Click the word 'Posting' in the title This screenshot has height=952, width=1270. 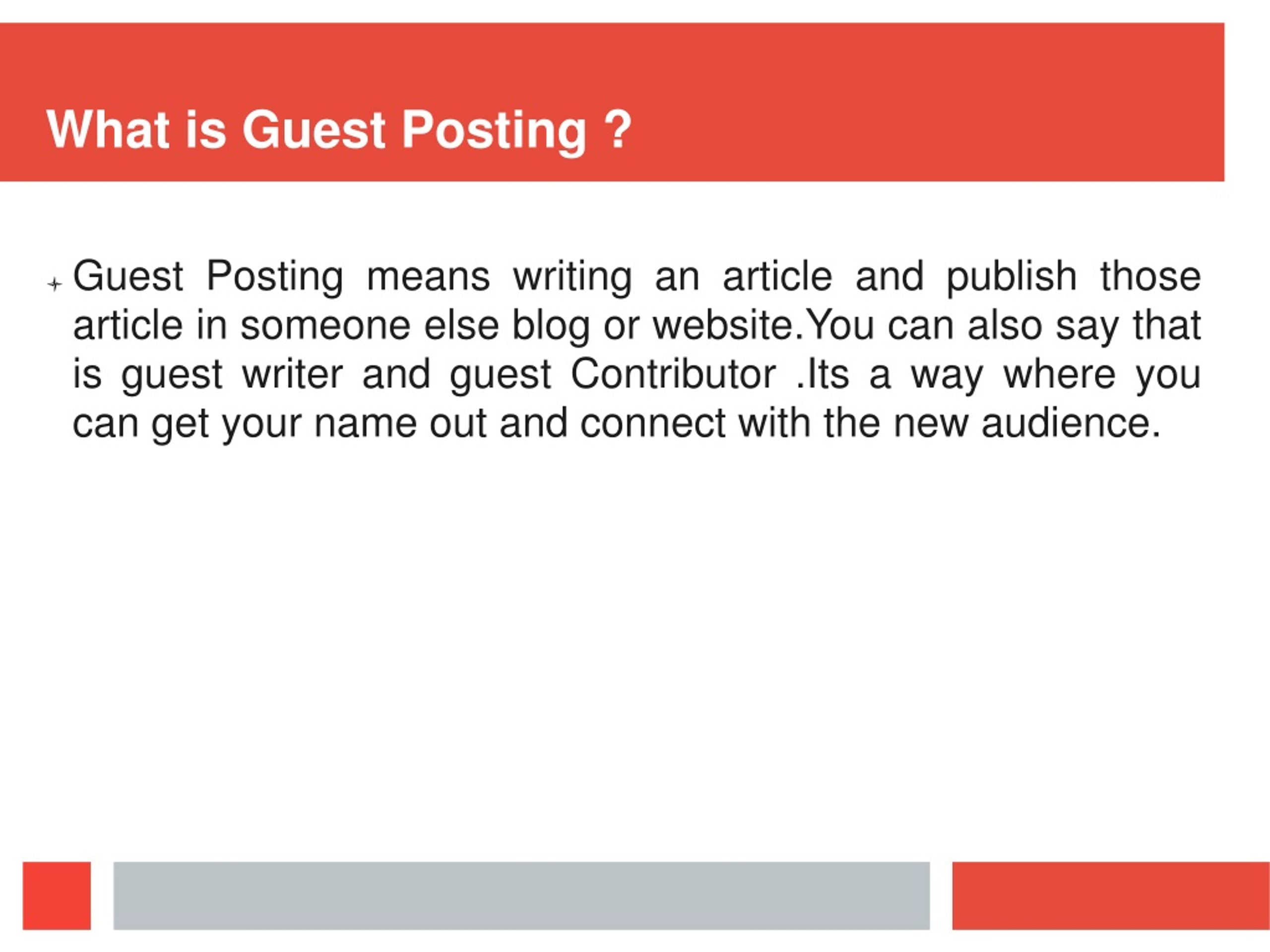[x=494, y=132]
